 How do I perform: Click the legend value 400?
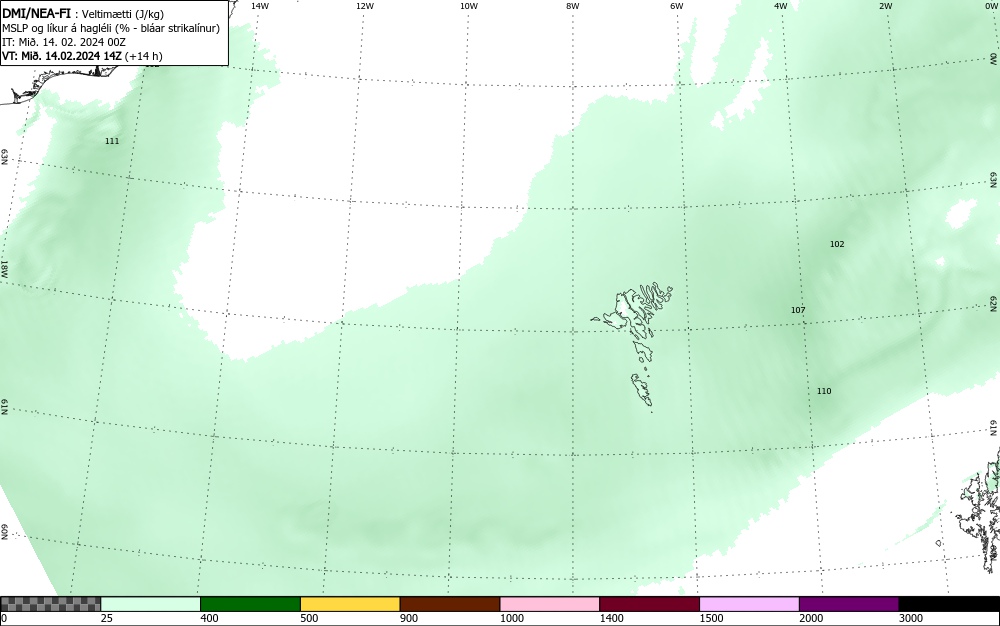click(x=209, y=618)
